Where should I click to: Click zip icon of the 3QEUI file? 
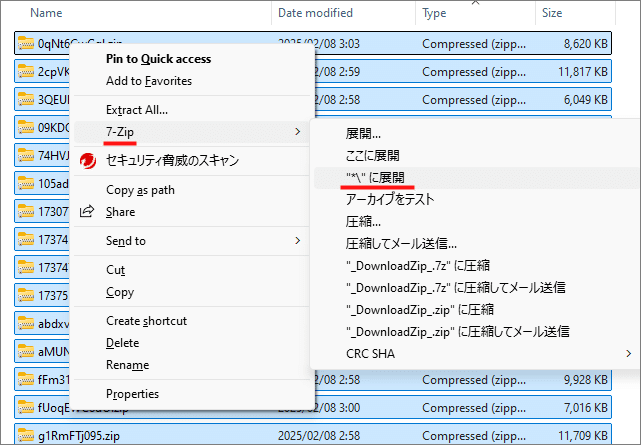pos(26,100)
